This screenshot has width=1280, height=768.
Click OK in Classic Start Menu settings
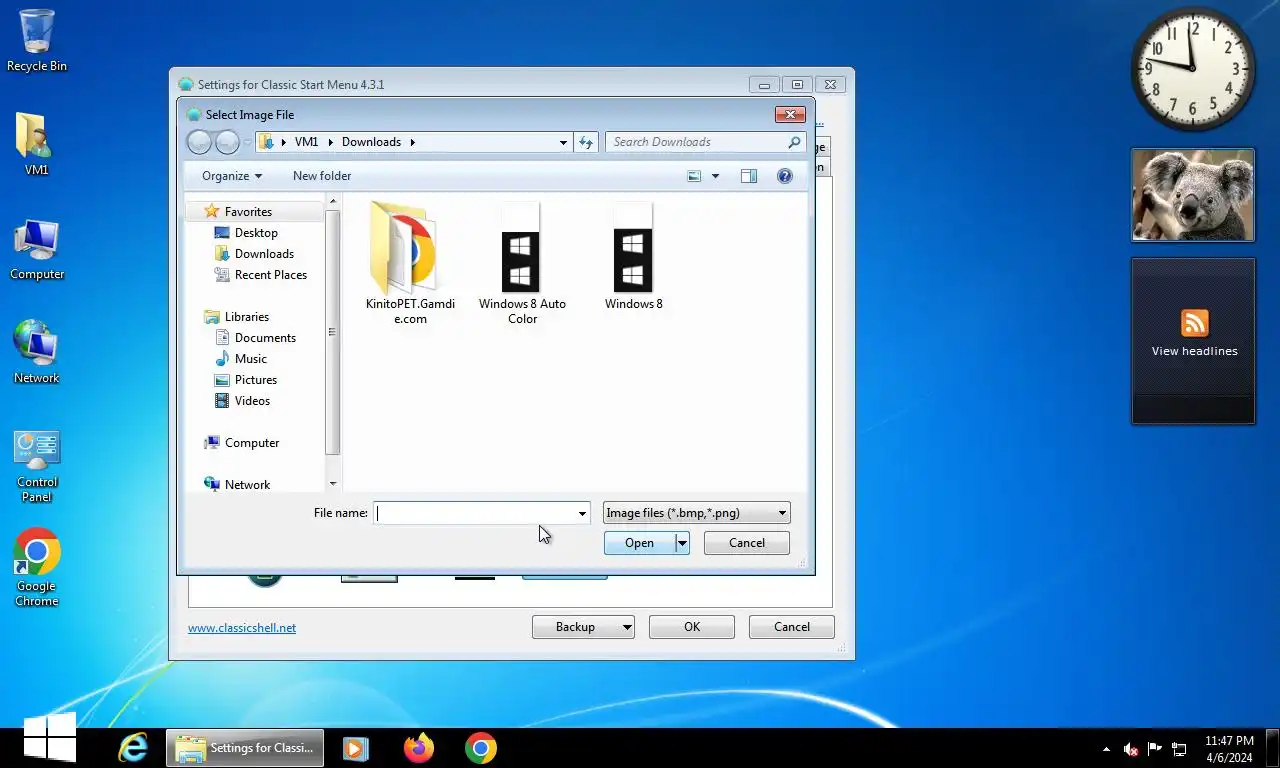(692, 627)
